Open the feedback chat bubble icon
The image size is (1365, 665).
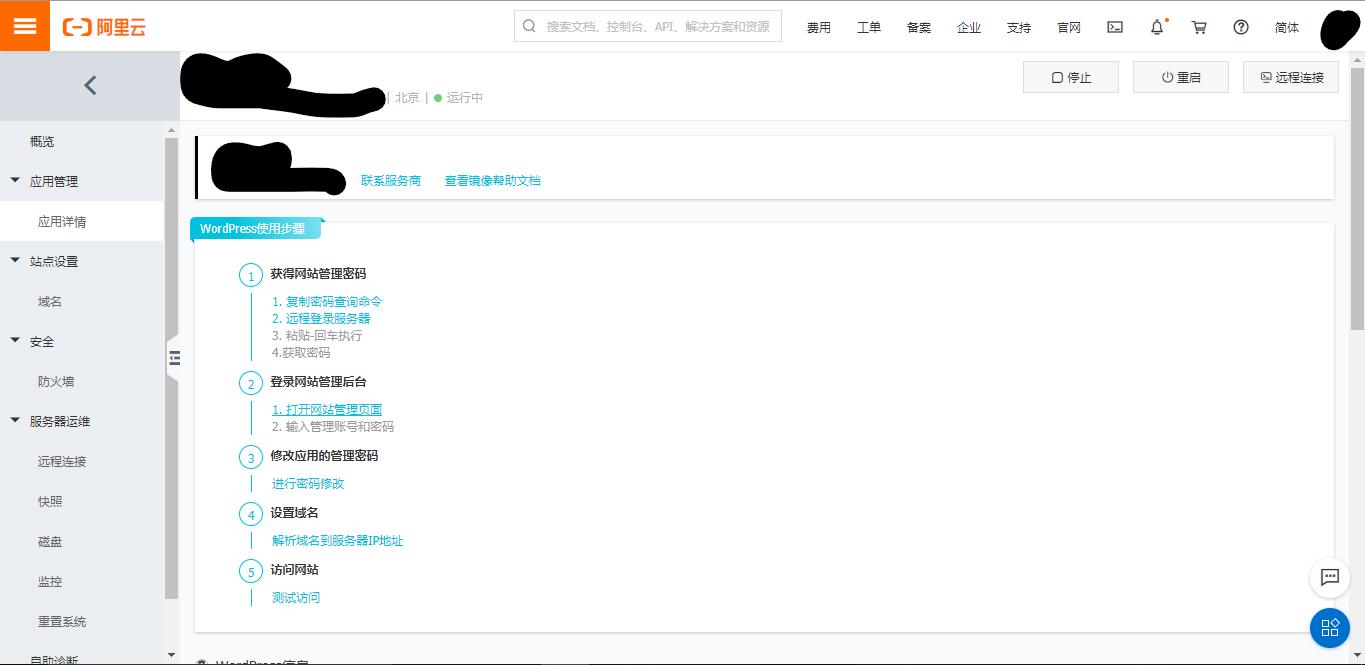tap(1329, 578)
